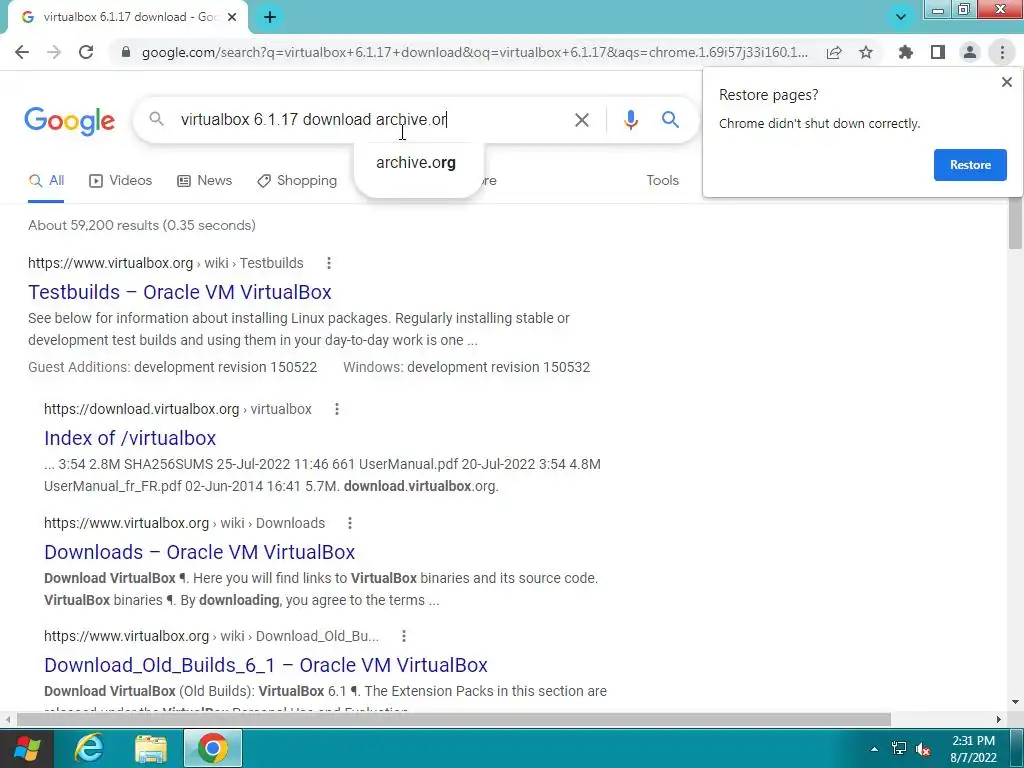The image size is (1024, 768).
Task: Open Index of /virtualbox result
Action: [x=130, y=438]
